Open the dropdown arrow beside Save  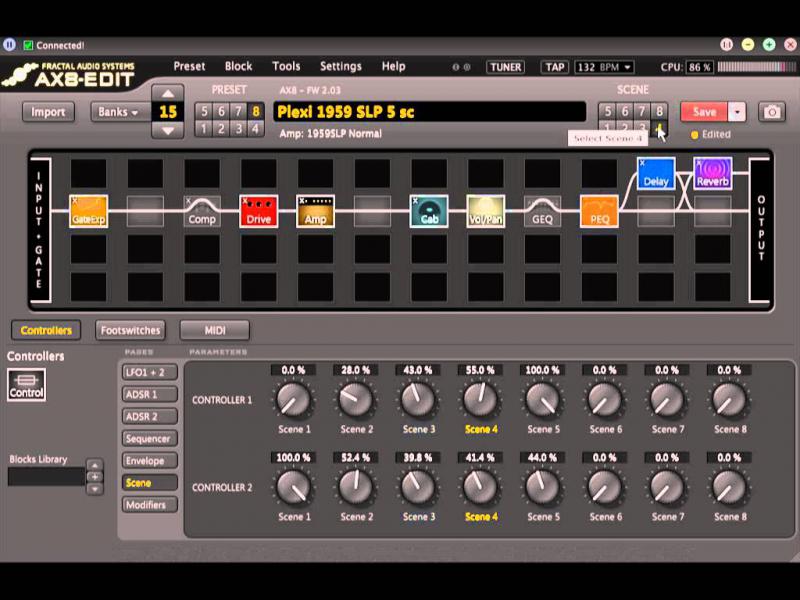click(738, 112)
